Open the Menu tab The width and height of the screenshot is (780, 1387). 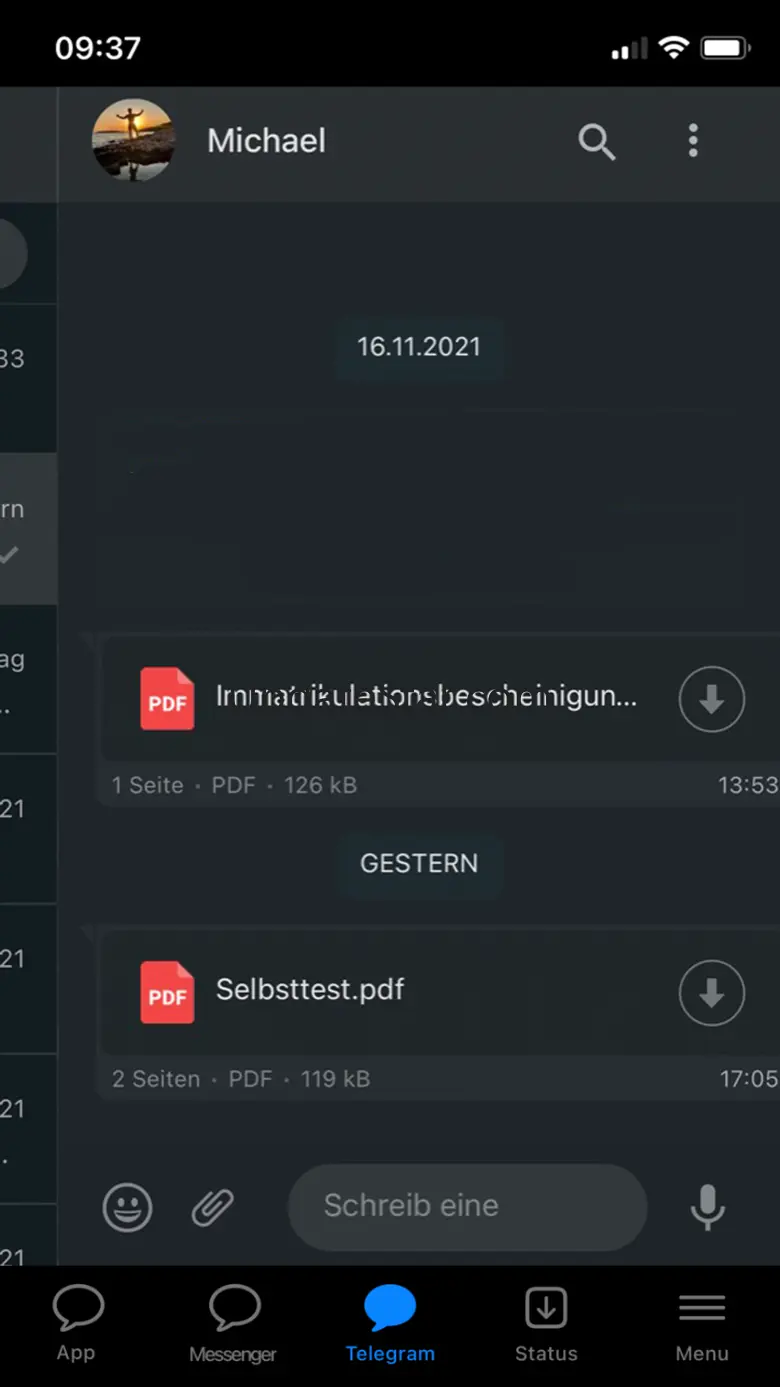coord(702,1324)
